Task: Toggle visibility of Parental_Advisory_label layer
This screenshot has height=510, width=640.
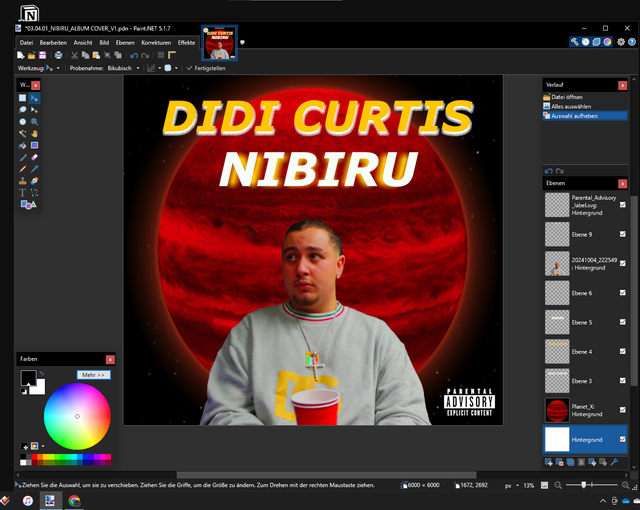Action: (622, 205)
